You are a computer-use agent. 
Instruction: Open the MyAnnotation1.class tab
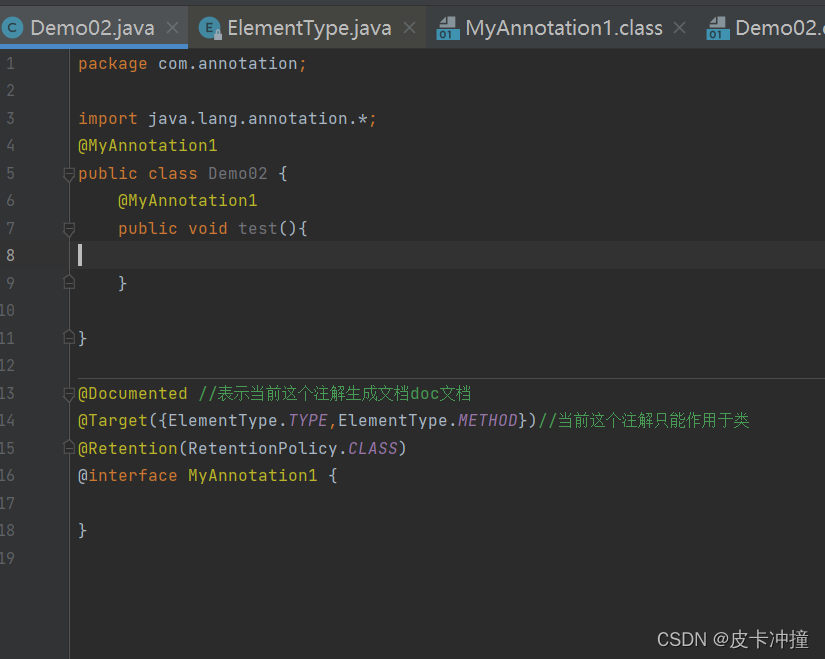[x=564, y=28]
